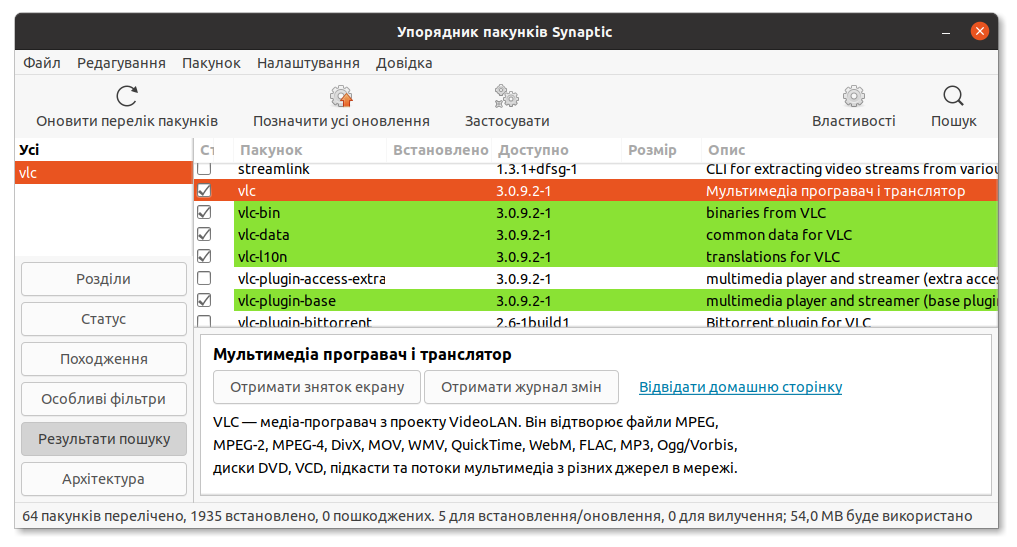Click 'common data for VLC' description
This screenshot has height=547, width=1017.
coord(779,235)
